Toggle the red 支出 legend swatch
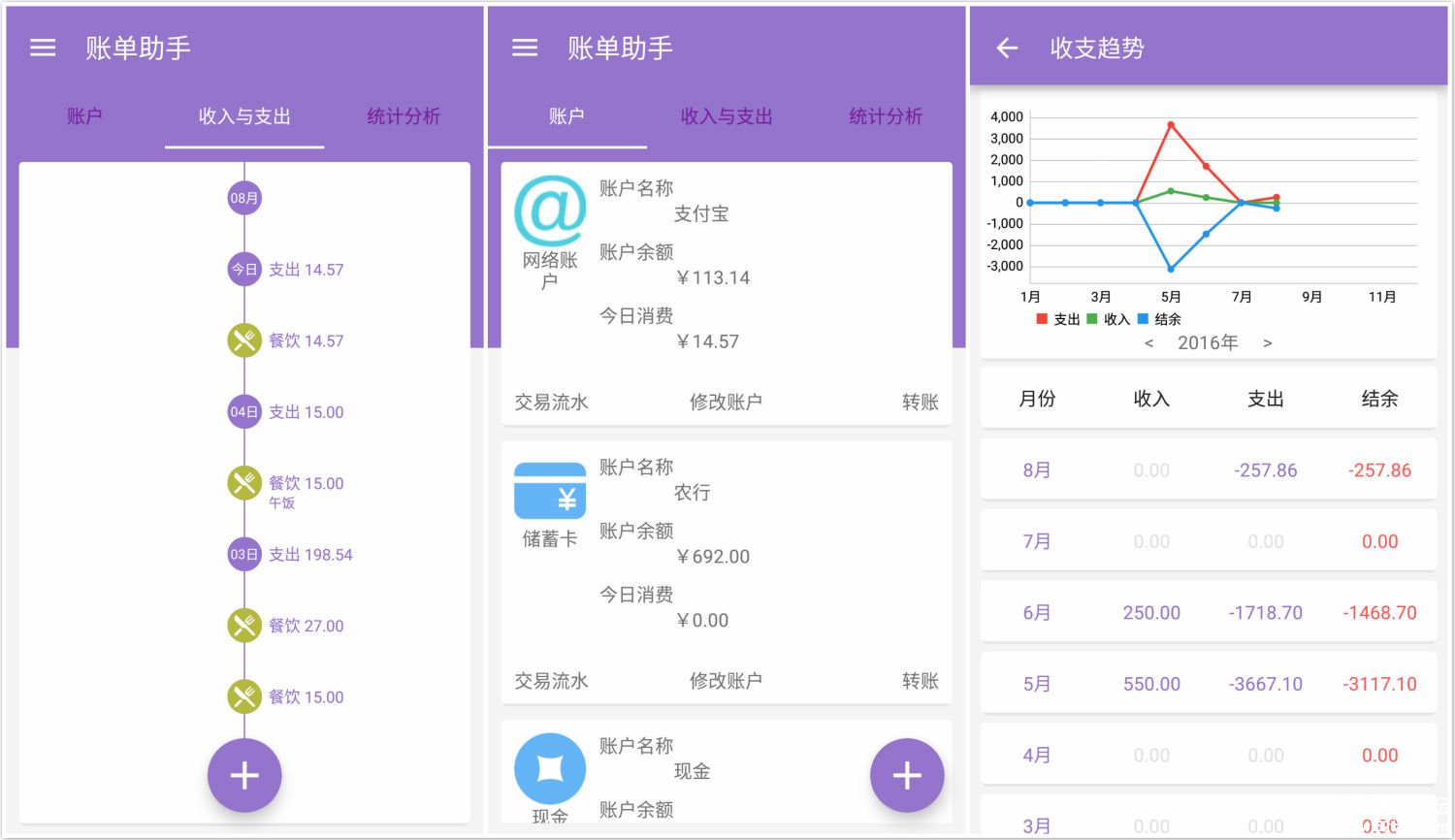The width and height of the screenshot is (1455, 840). pos(1042,319)
